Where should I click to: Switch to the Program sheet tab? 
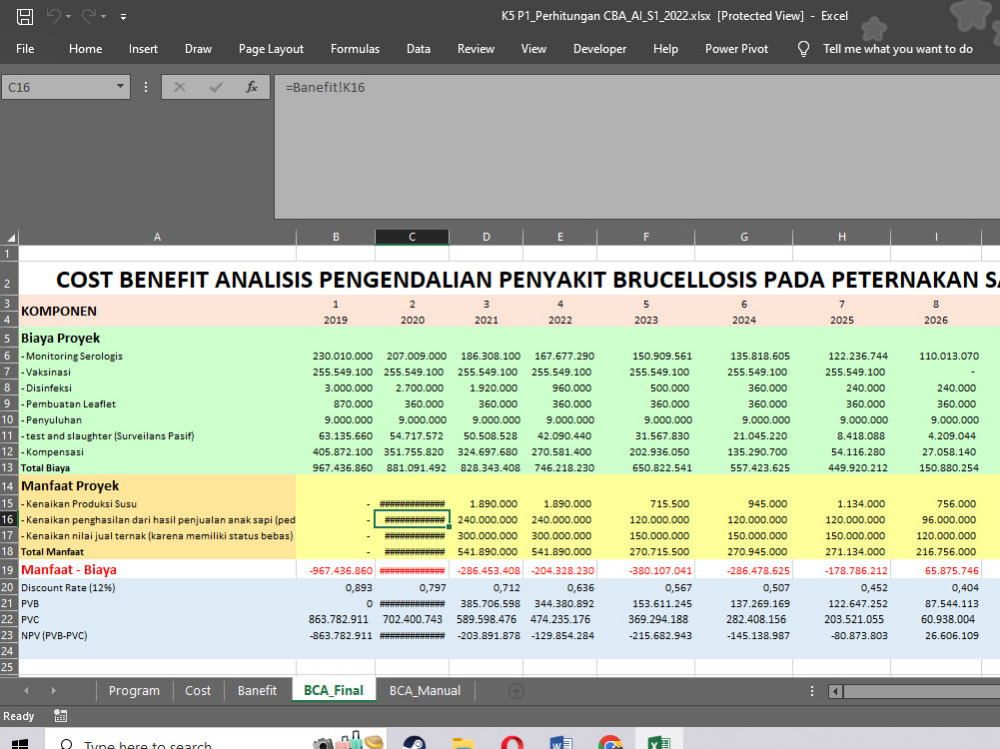click(134, 690)
